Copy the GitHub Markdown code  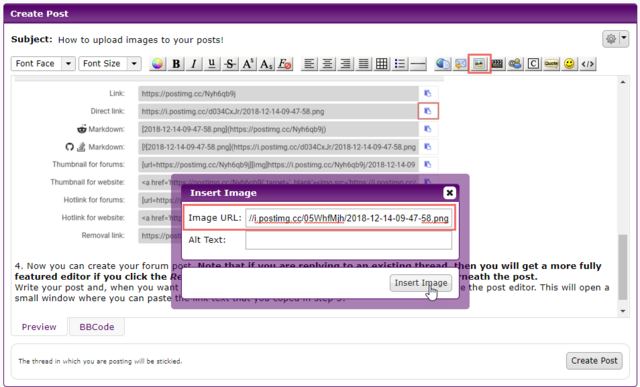[x=428, y=147]
